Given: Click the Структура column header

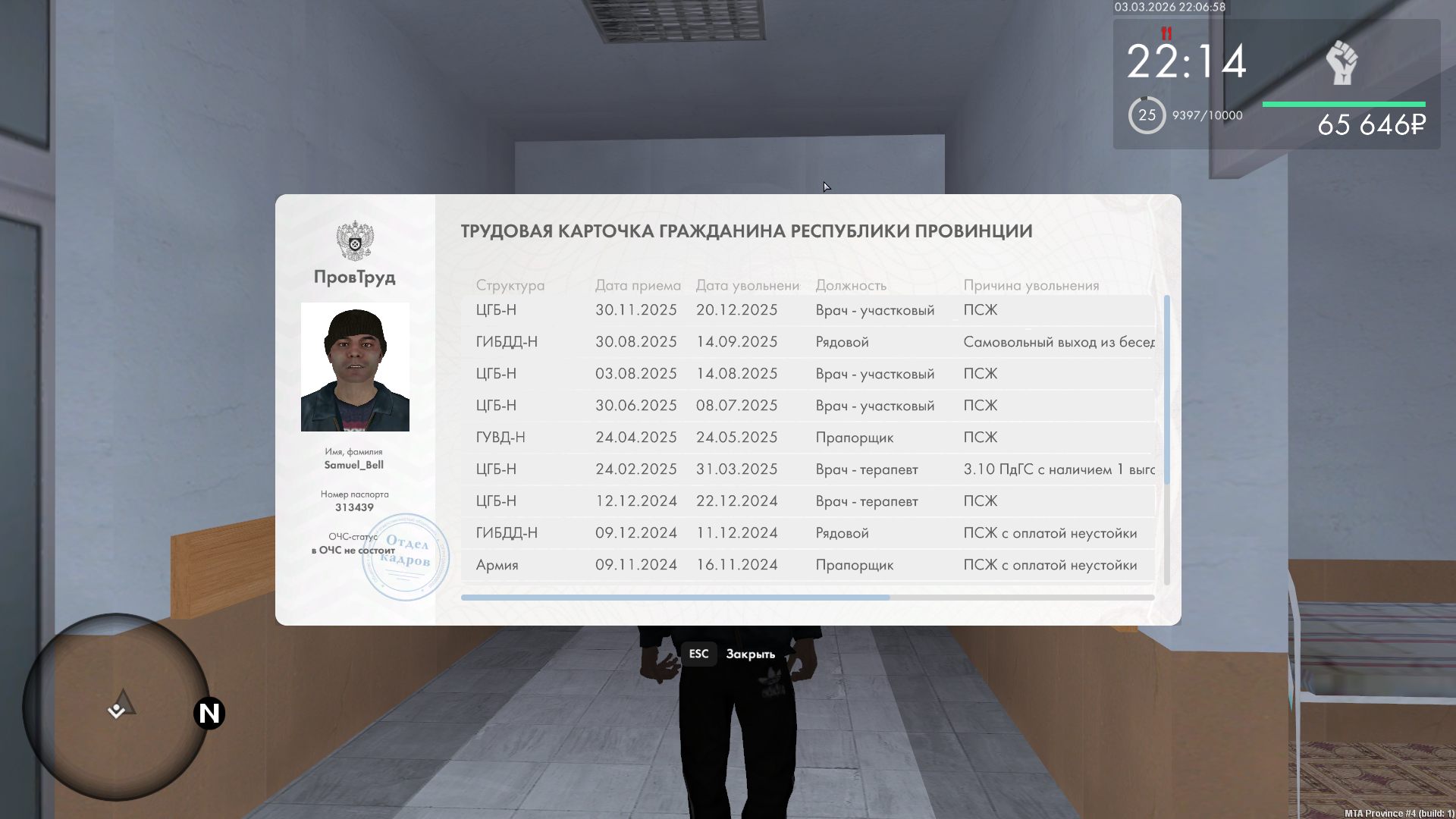Looking at the screenshot, I should point(510,285).
